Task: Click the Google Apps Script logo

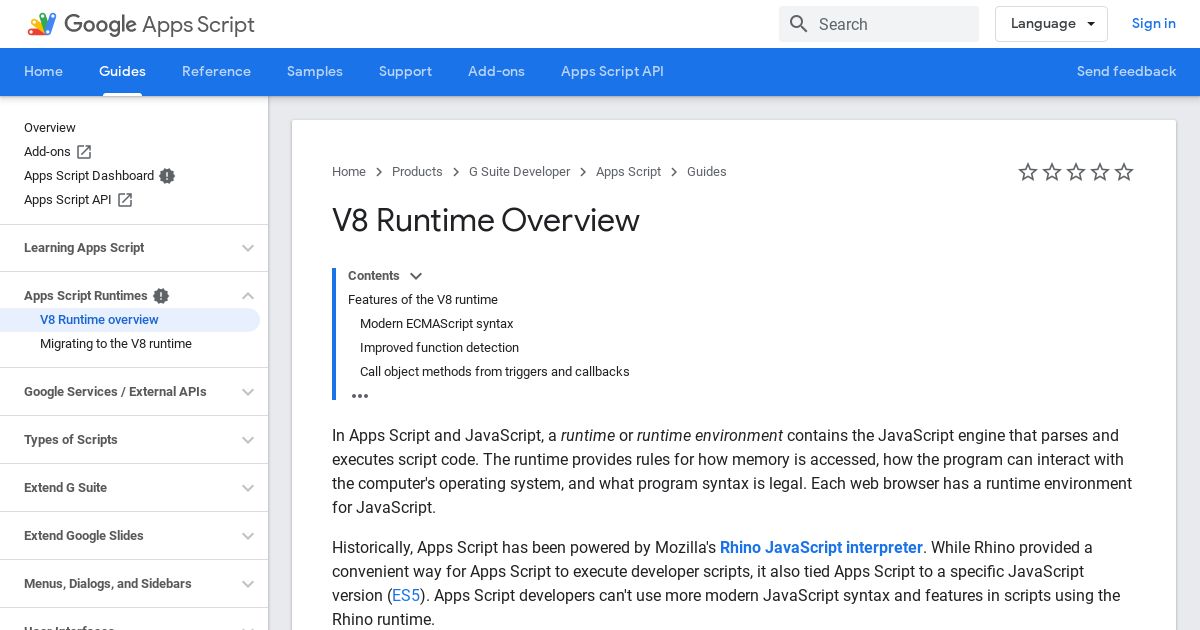Action: tap(141, 24)
